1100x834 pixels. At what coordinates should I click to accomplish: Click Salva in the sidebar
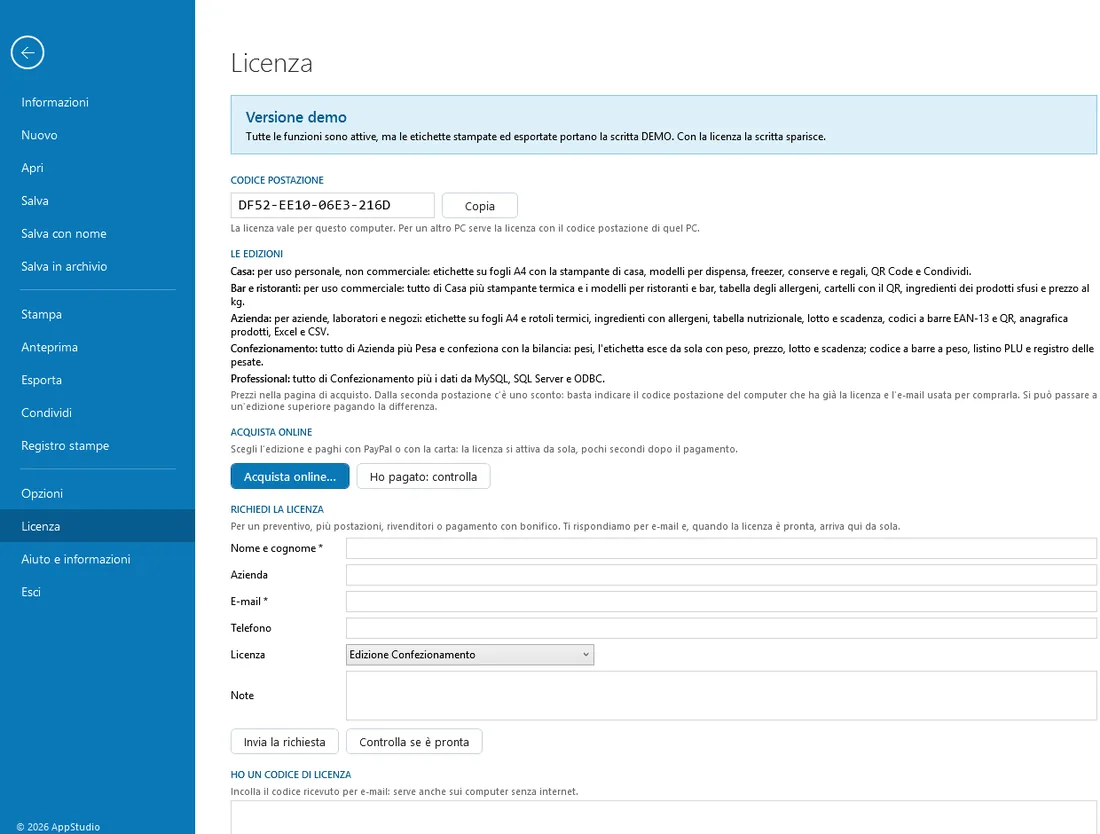(98, 201)
